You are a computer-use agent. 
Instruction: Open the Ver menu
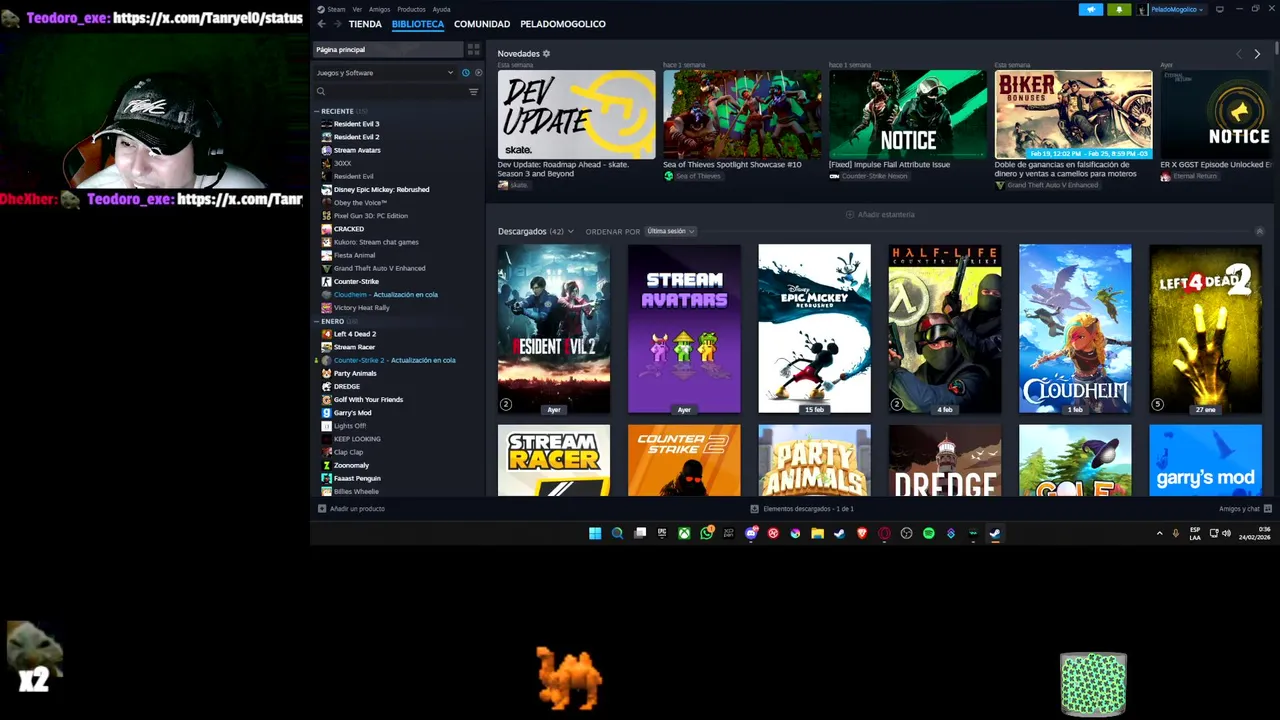357,9
